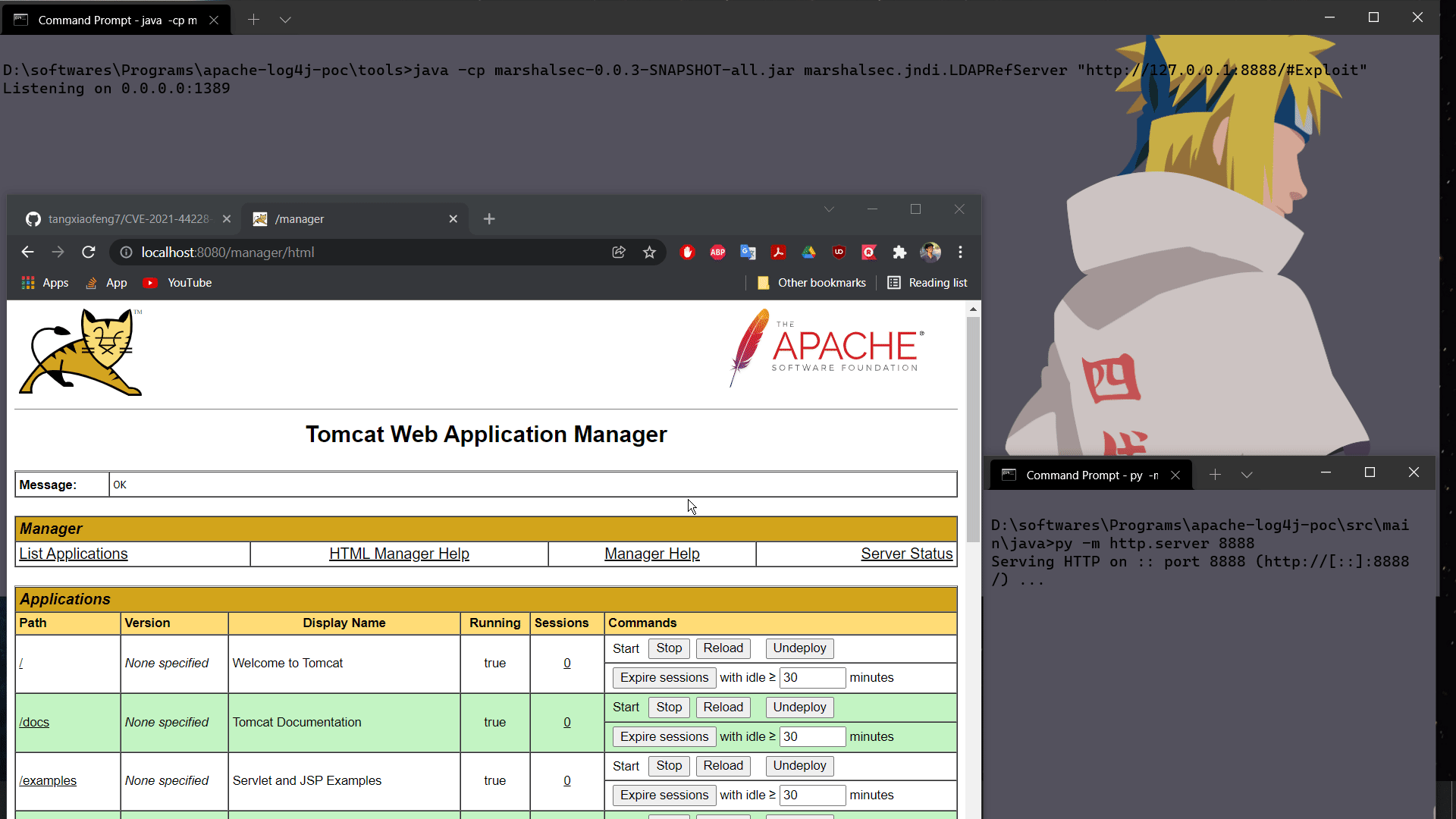
Task: Go back in the Chrome browser
Action: (x=28, y=252)
